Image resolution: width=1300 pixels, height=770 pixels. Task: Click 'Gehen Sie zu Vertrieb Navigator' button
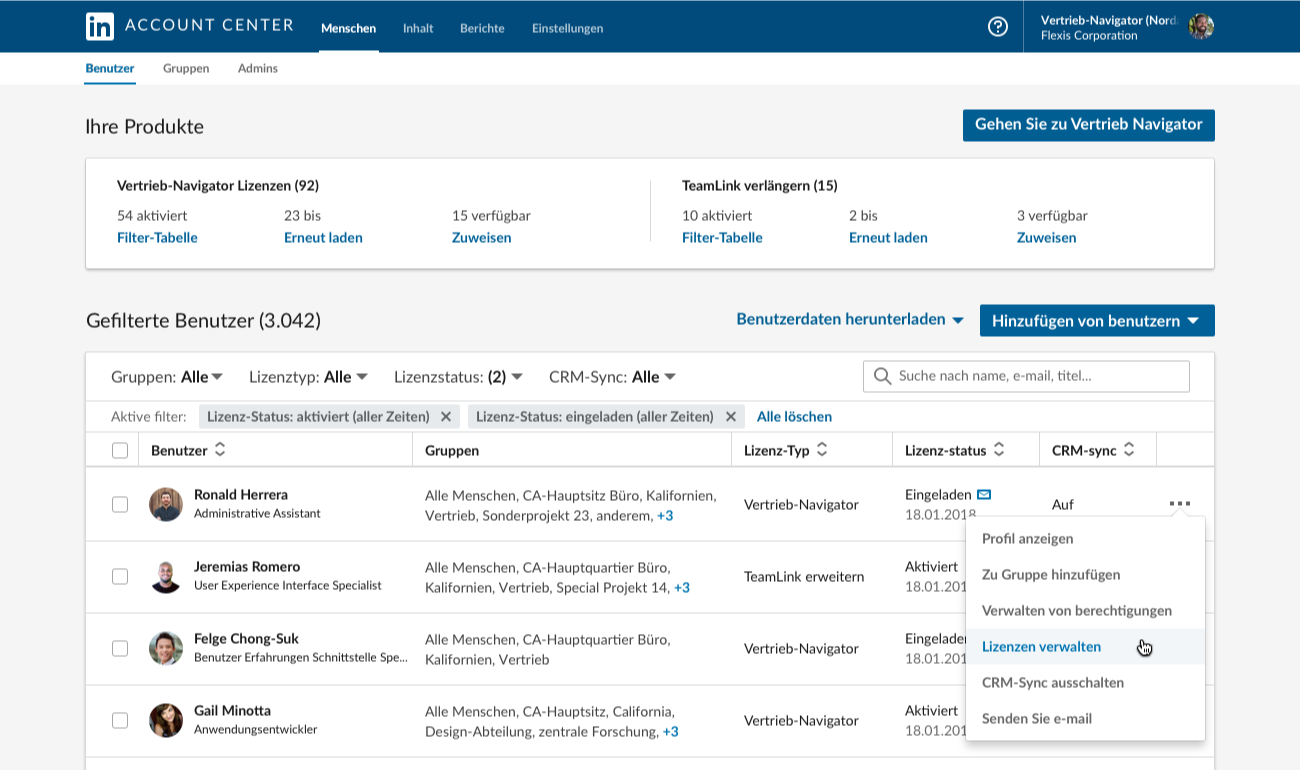tap(1088, 125)
